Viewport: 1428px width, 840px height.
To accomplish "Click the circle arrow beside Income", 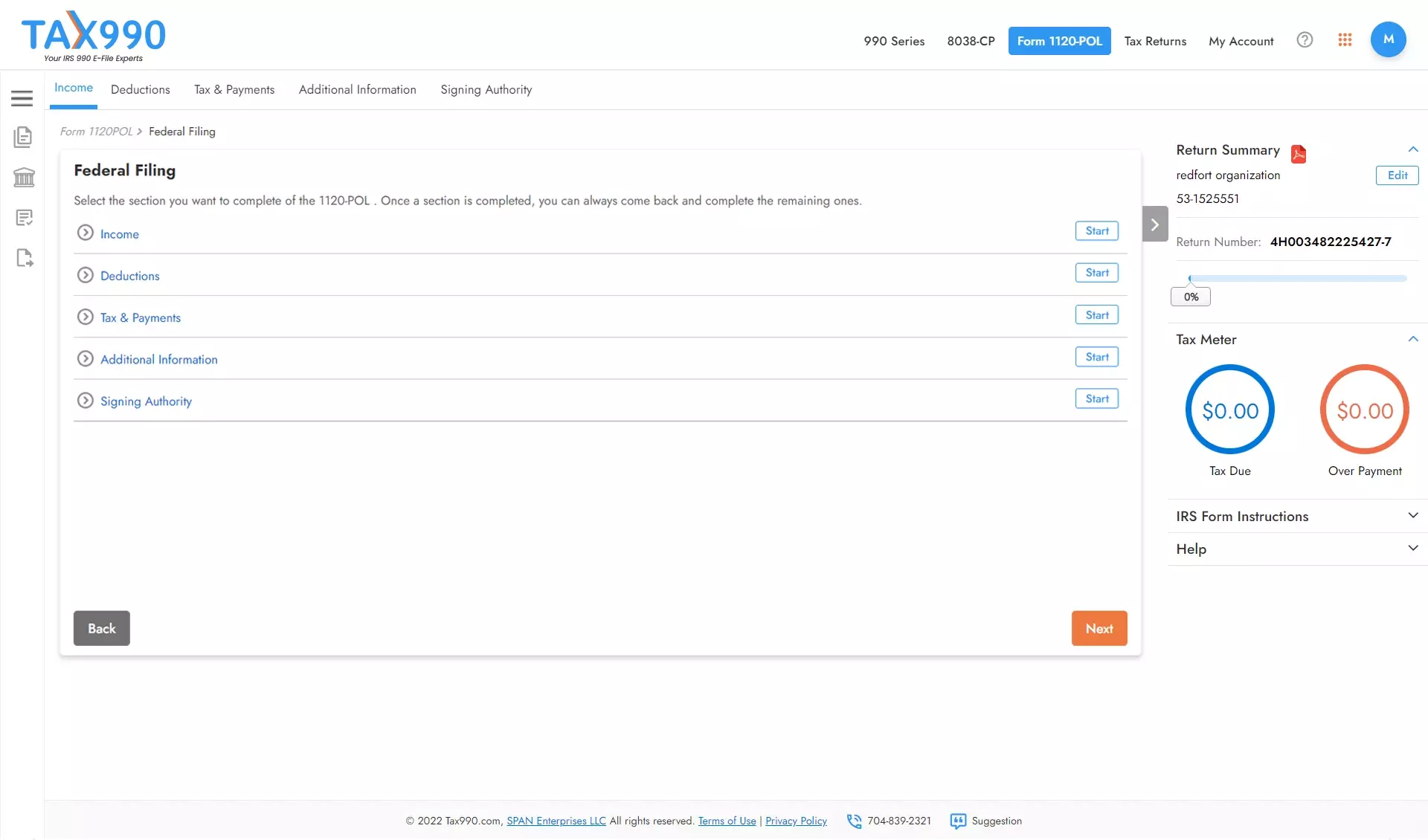I will coord(86,233).
